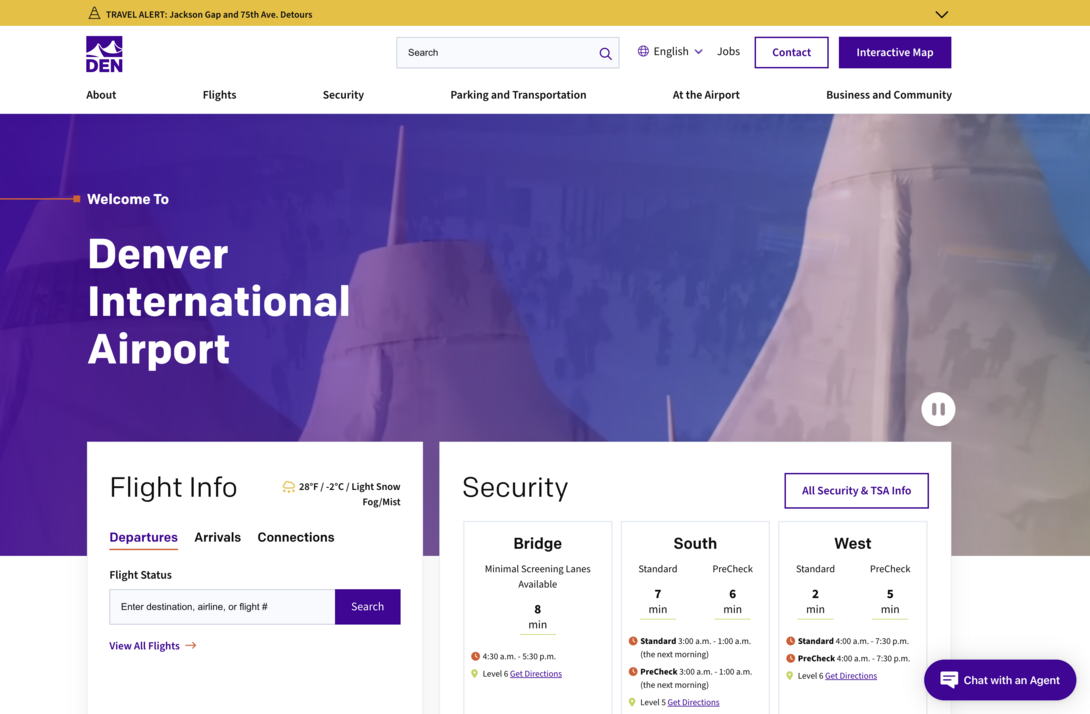Click the travel alert warning triangle icon
The image size is (1090, 714).
point(94,14)
